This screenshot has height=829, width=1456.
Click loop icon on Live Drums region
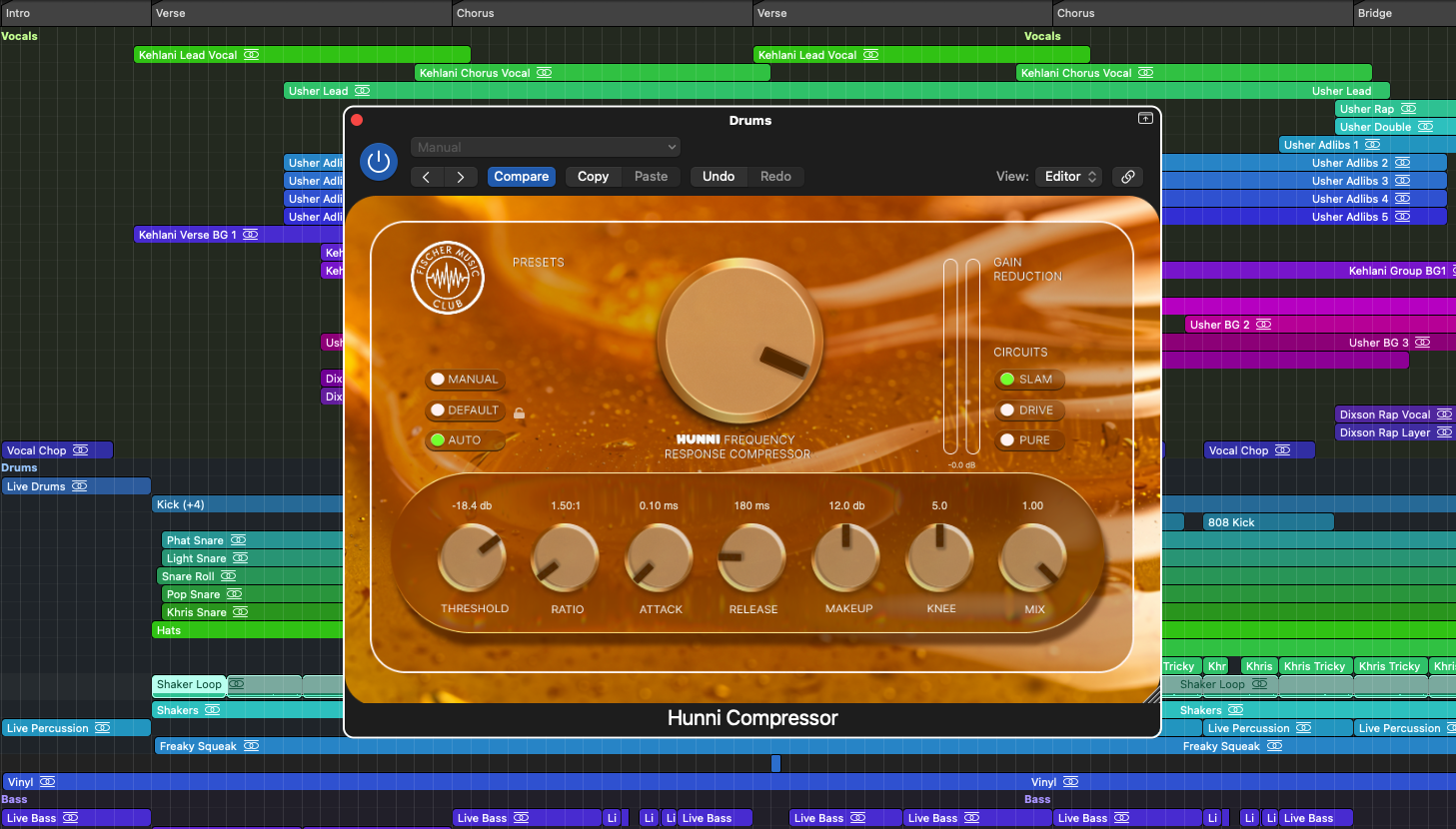(79, 486)
